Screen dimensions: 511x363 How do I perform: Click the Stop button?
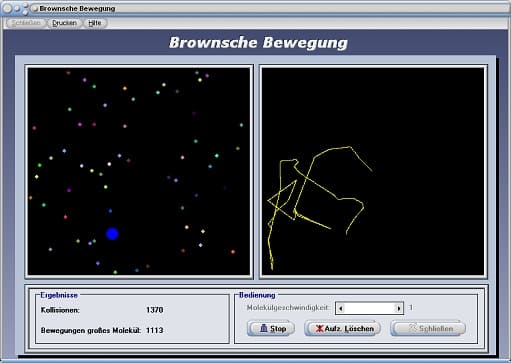[x=271, y=328]
